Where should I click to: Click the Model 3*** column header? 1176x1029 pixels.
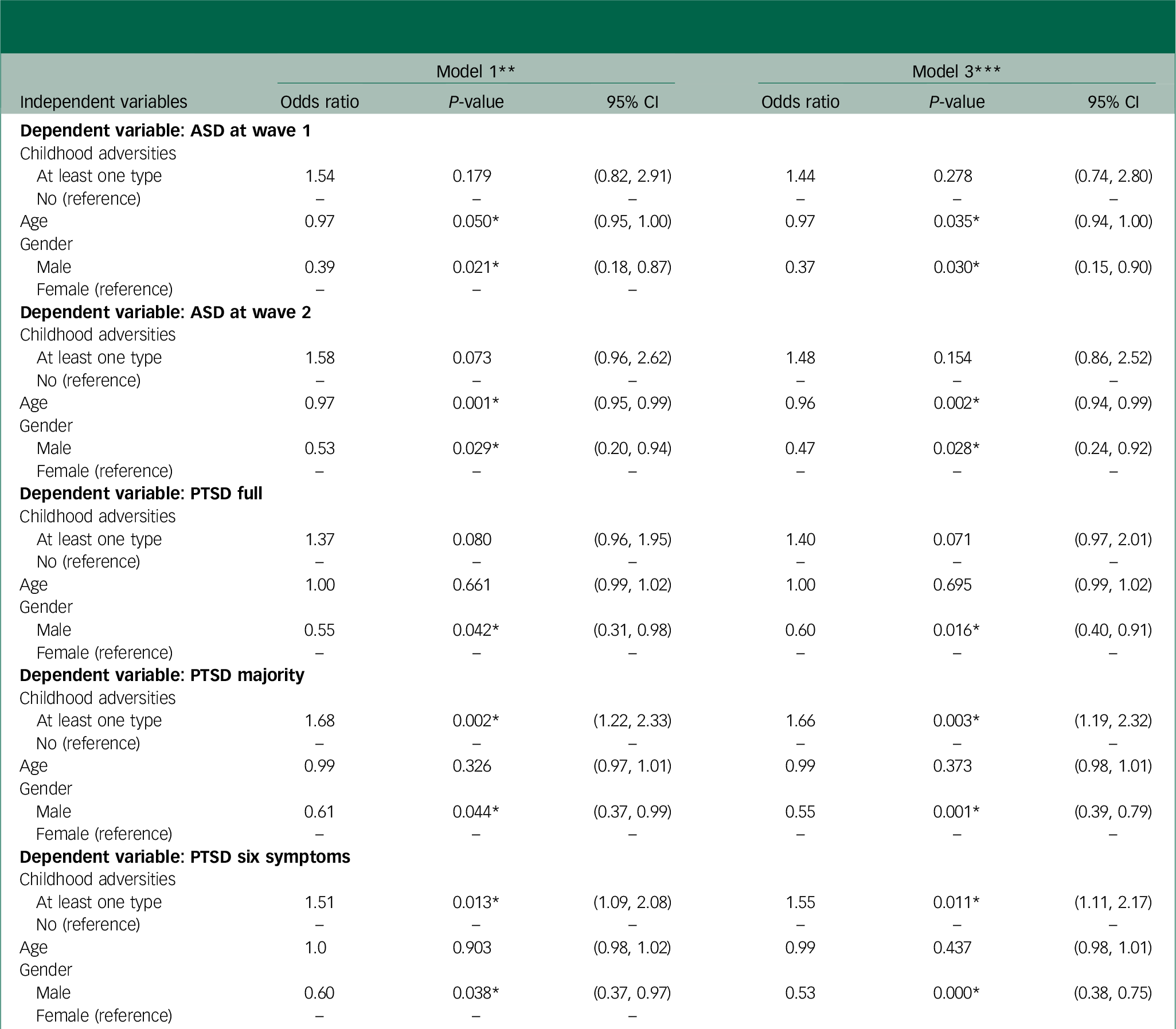(956, 71)
